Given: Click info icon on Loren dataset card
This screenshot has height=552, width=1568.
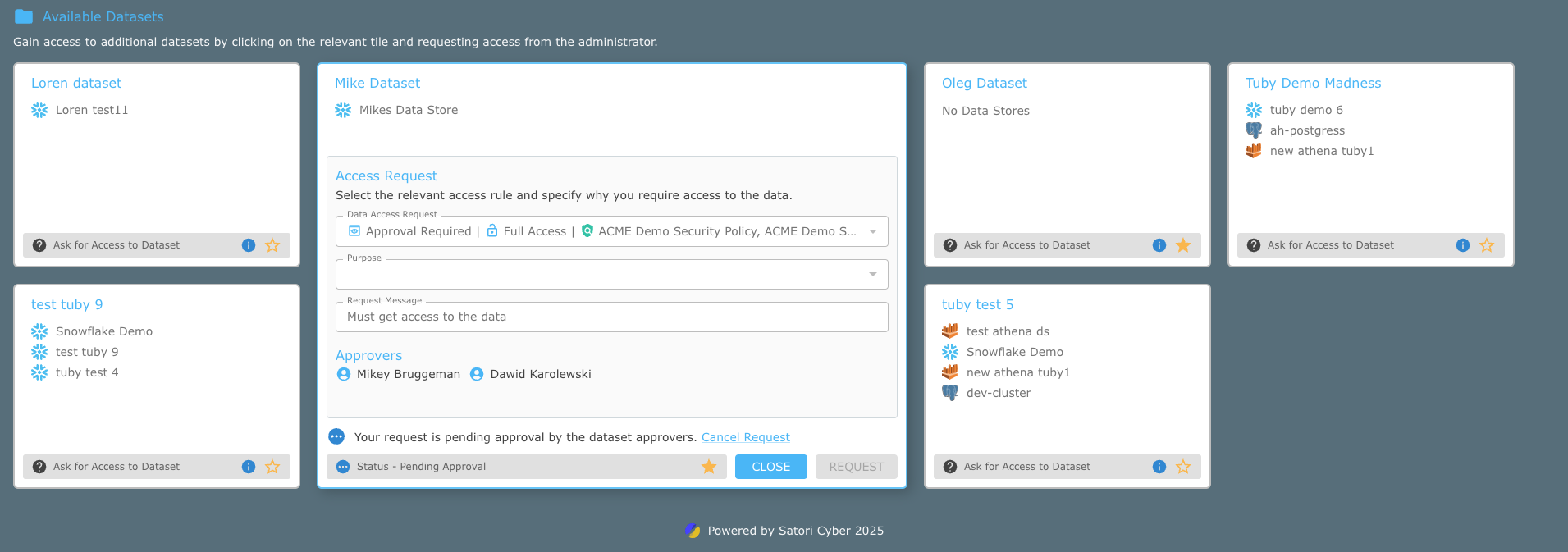Looking at the screenshot, I should pyautogui.click(x=249, y=245).
